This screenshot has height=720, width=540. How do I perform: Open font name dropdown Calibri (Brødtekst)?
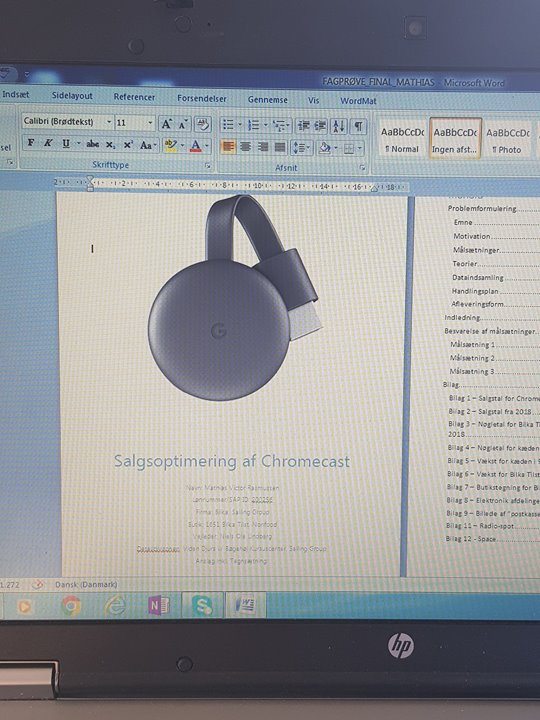tap(109, 122)
